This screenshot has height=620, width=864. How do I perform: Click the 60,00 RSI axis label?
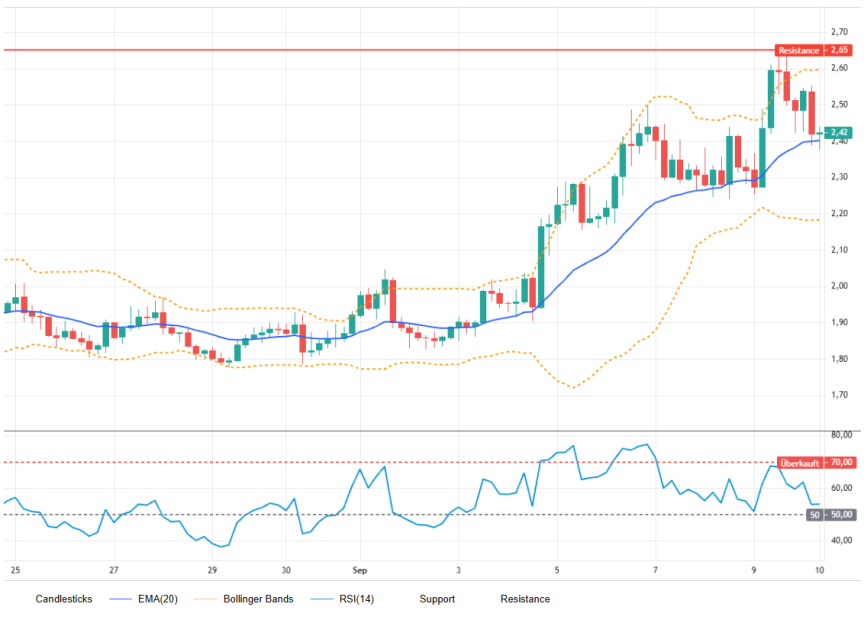(x=841, y=488)
